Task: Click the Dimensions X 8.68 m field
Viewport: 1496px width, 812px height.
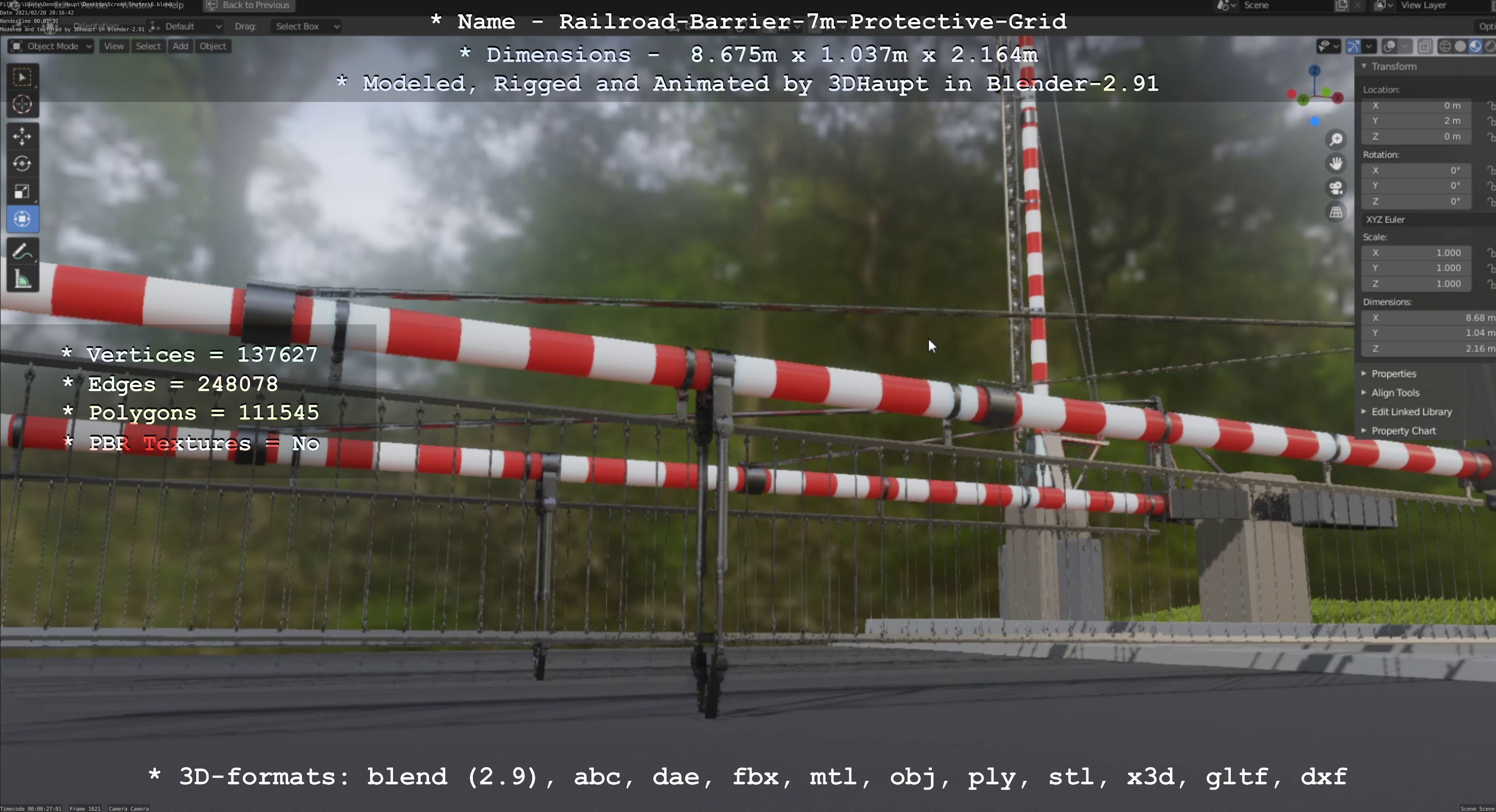Action: pyautogui.click(x=1429, y=317)
